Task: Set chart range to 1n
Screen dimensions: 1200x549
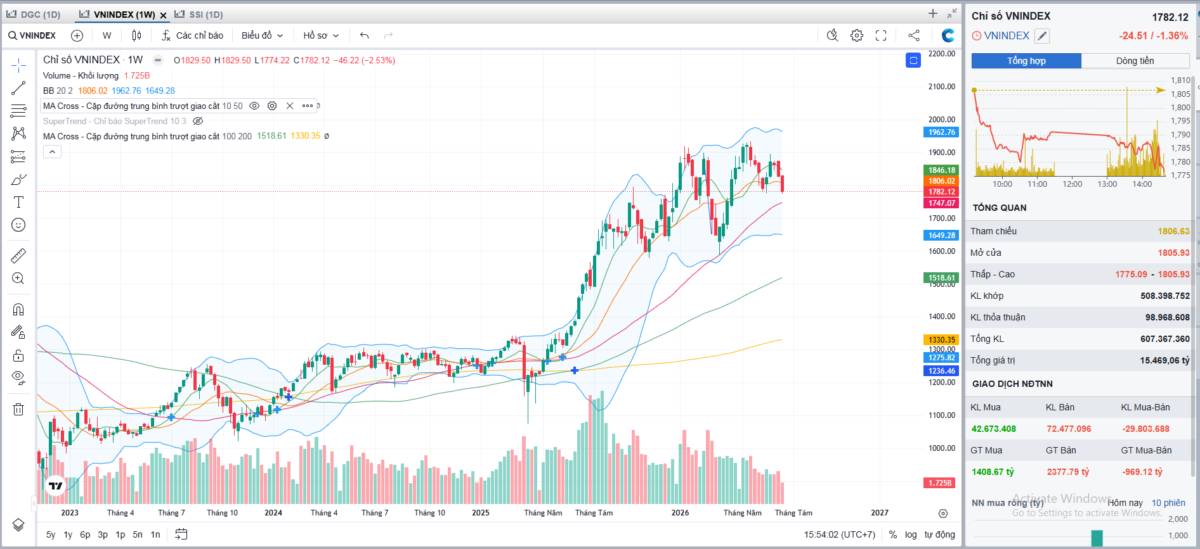Action: pyautogui.click(x=155, y=535)
